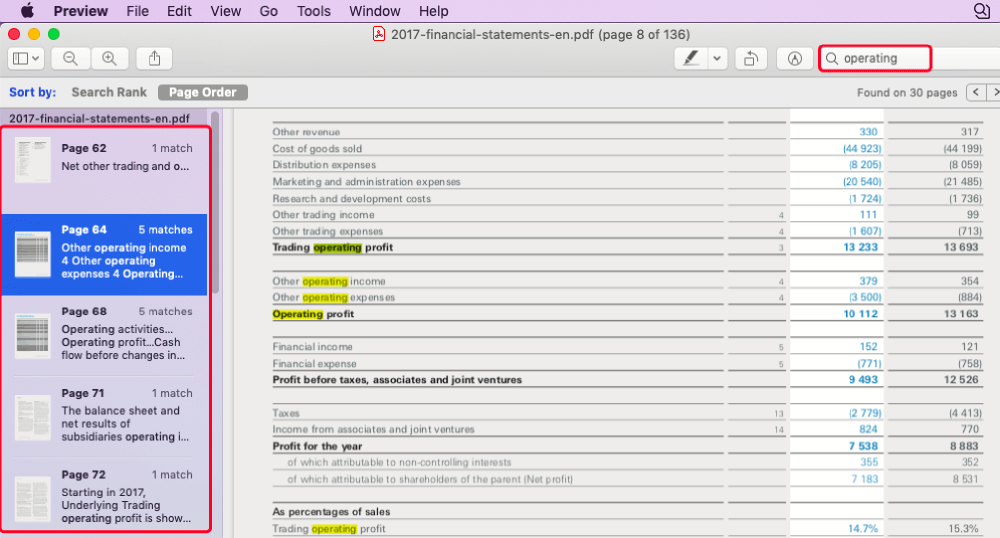The image size is (1000, 538).
Task: Open the Tools menu
Action: pos(314,11)
